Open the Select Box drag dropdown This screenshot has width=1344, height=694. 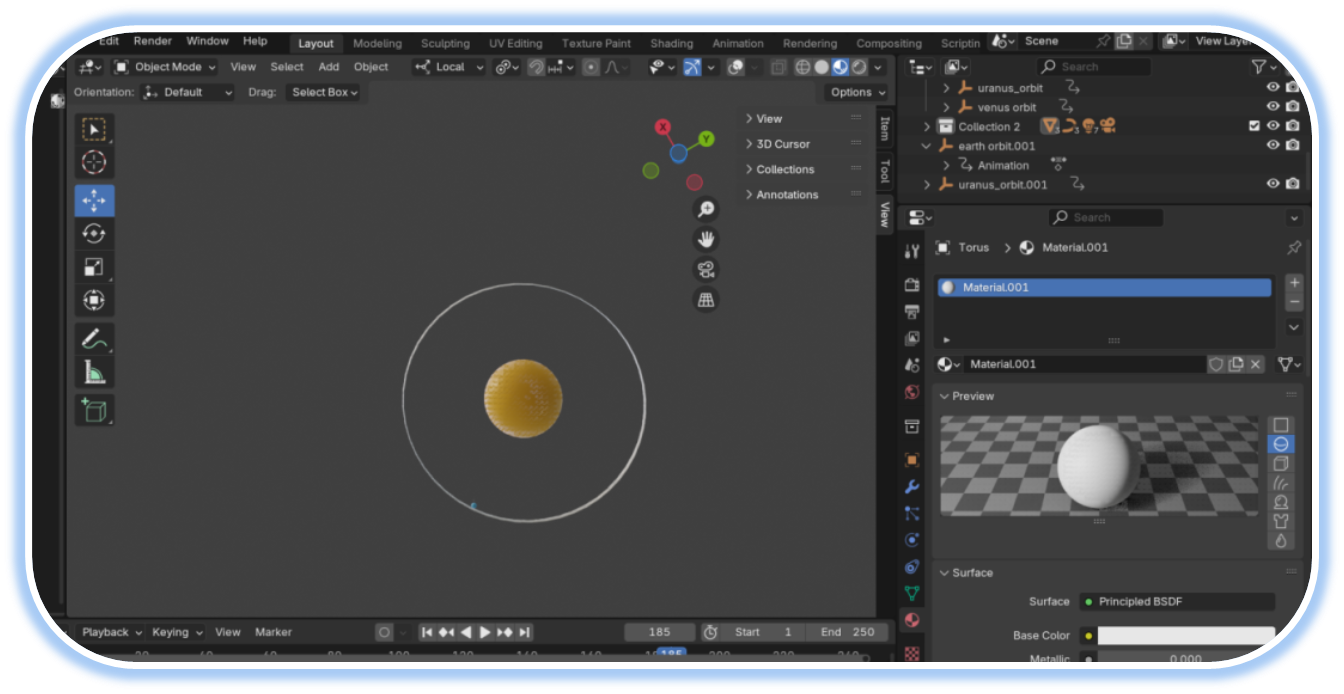(324, 92)
